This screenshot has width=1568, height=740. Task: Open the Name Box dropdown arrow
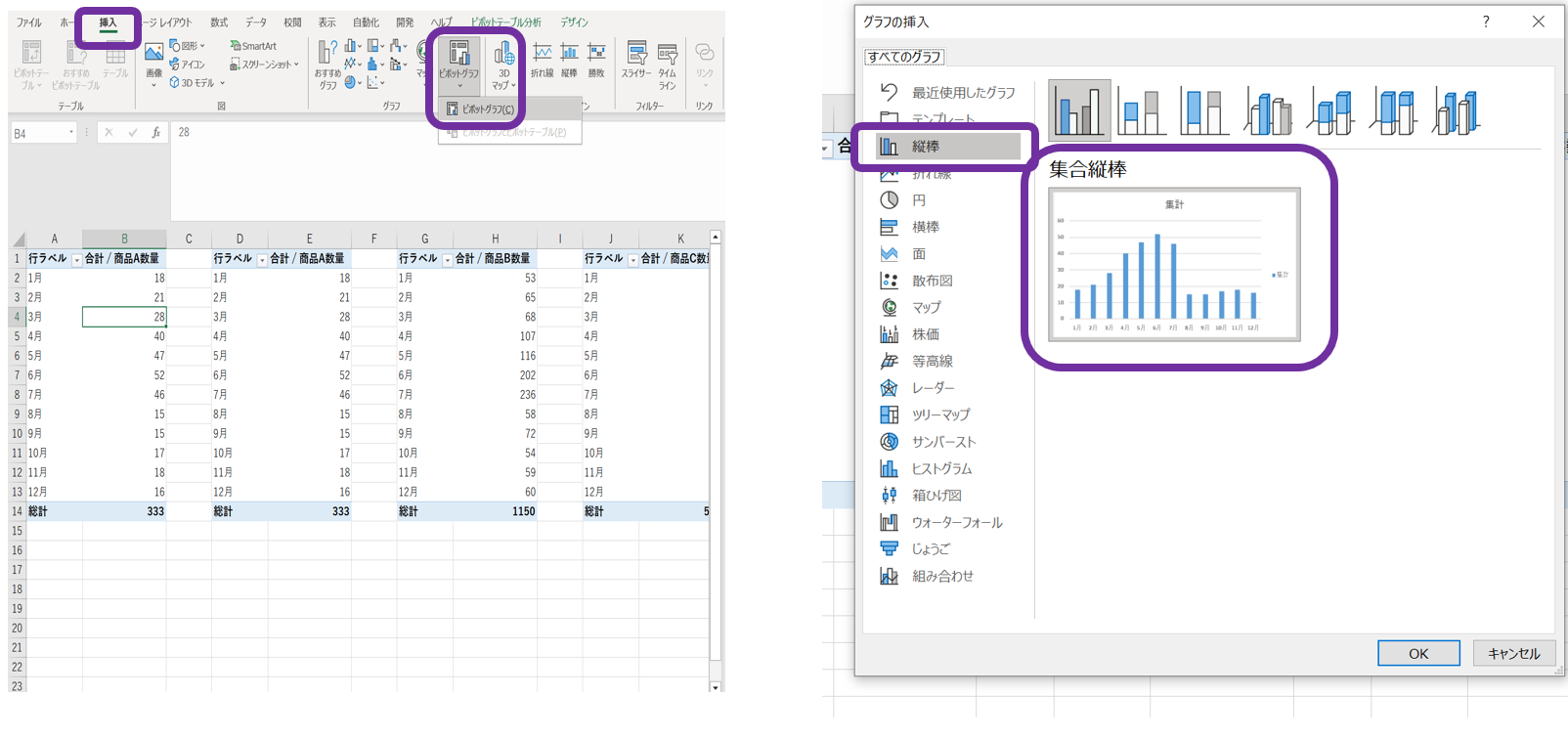click(71, 133)
